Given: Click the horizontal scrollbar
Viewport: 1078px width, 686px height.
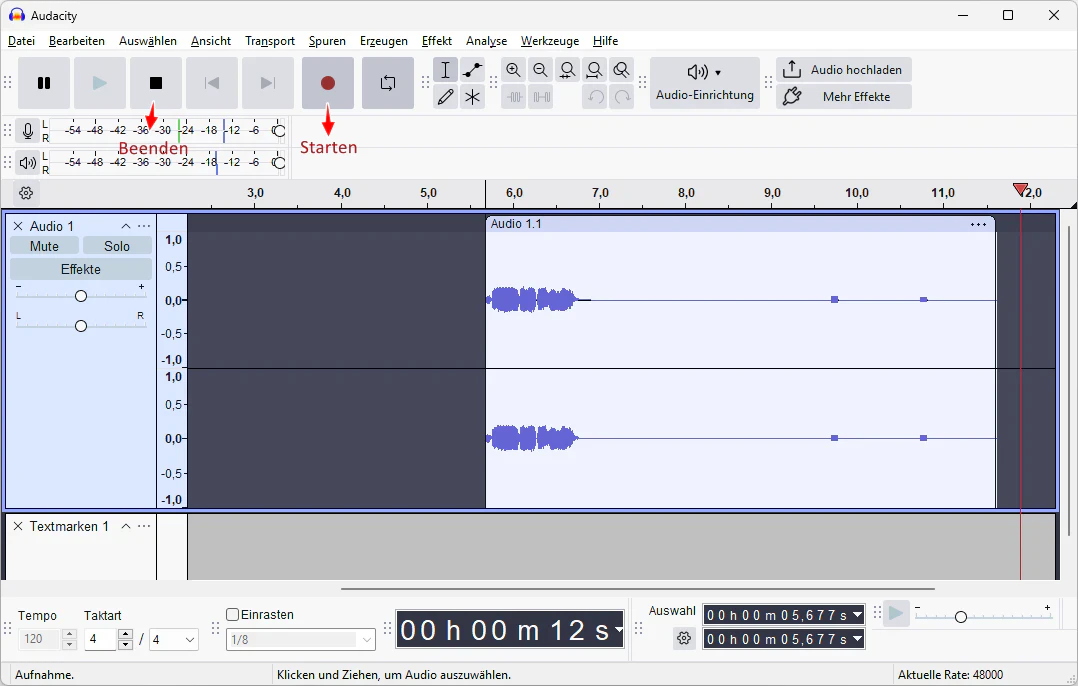Looking at the screenshot, I should [x=637, y=588].
